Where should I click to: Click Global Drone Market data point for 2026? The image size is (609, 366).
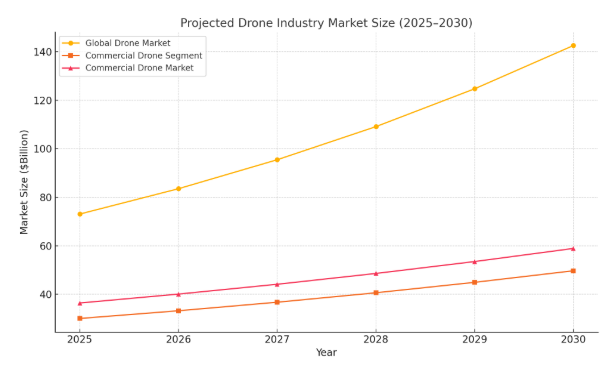179,189
